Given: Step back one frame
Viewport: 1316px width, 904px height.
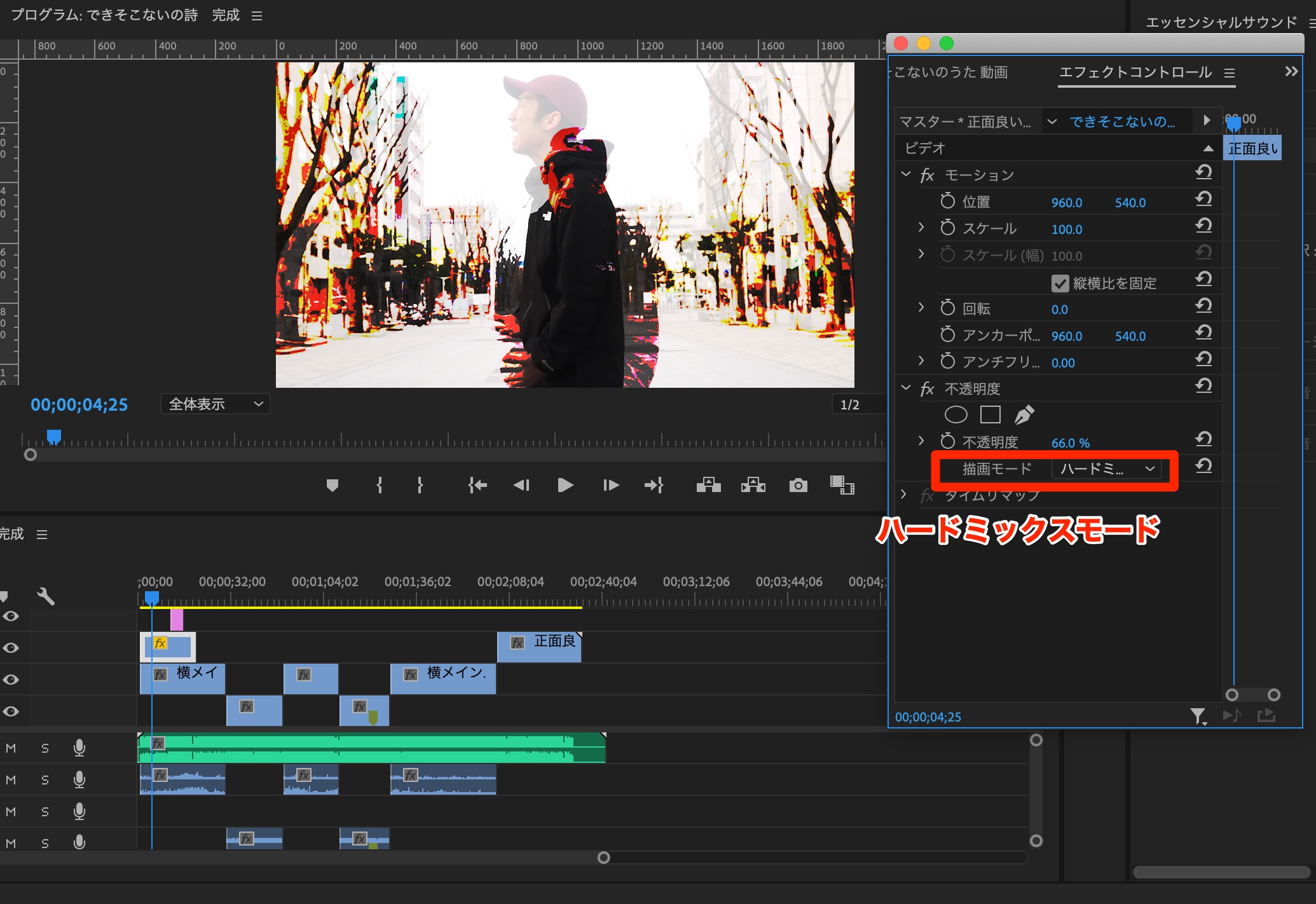Looking at the screenshot, I should [521, 486].
